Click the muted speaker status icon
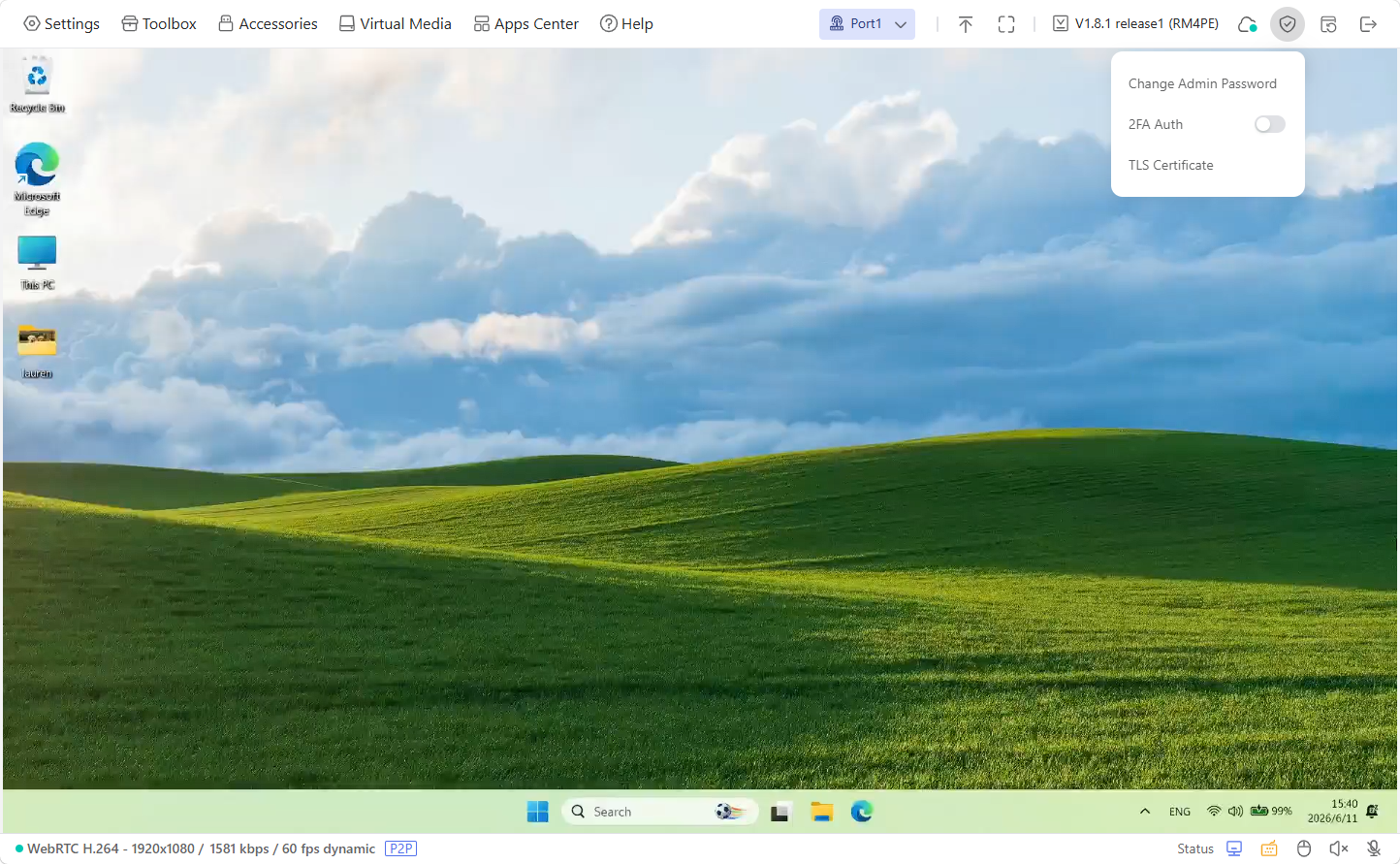The height and width of the screenshot is (864, 1400). tap(1339, 848)
